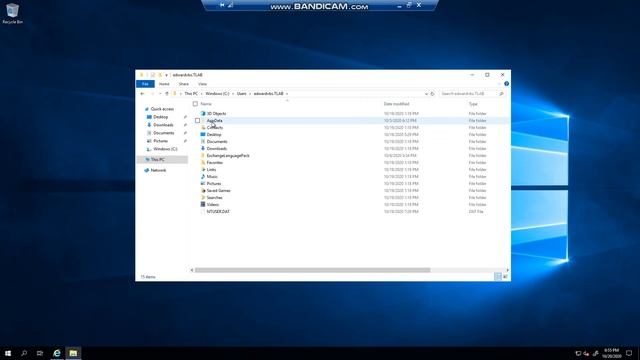Viewport: 640px width, 360px height.
Task: Select the Contacts folder icon
Action: coord(203,128)
